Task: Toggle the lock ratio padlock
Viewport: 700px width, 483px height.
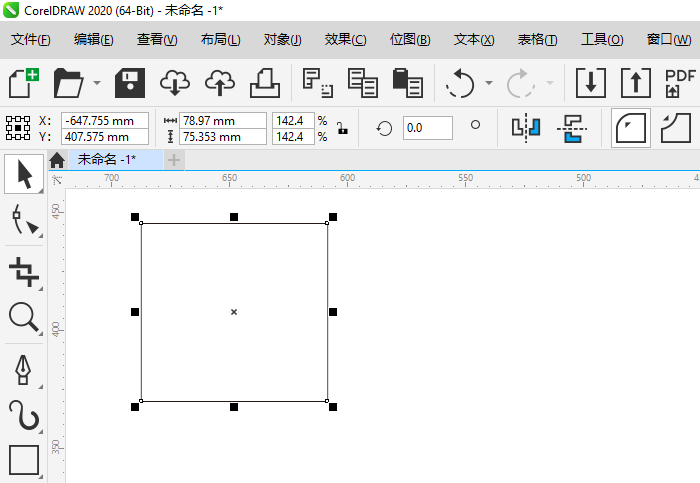Action: 342,128
